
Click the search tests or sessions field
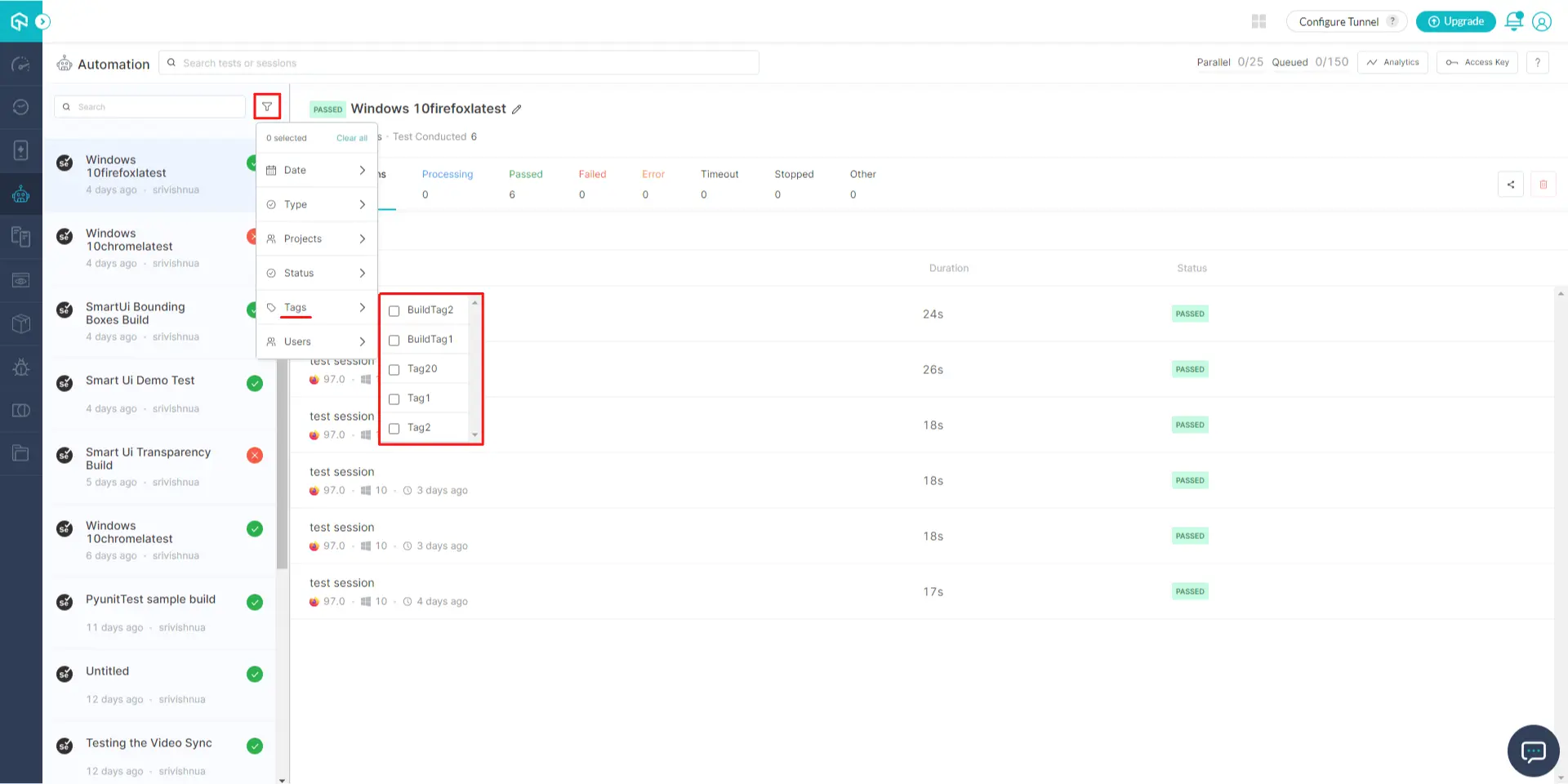click(459, 62)
